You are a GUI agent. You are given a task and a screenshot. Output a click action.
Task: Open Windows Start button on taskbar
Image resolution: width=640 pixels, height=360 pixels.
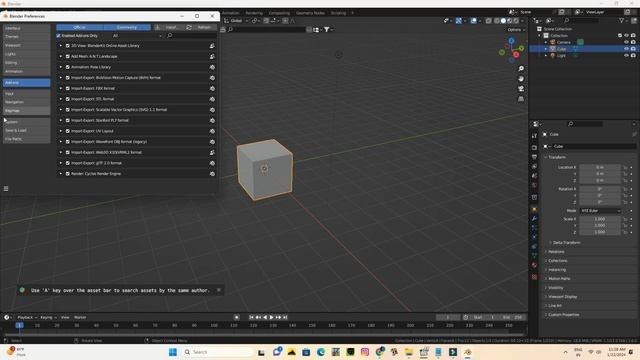tap(173, 352)
